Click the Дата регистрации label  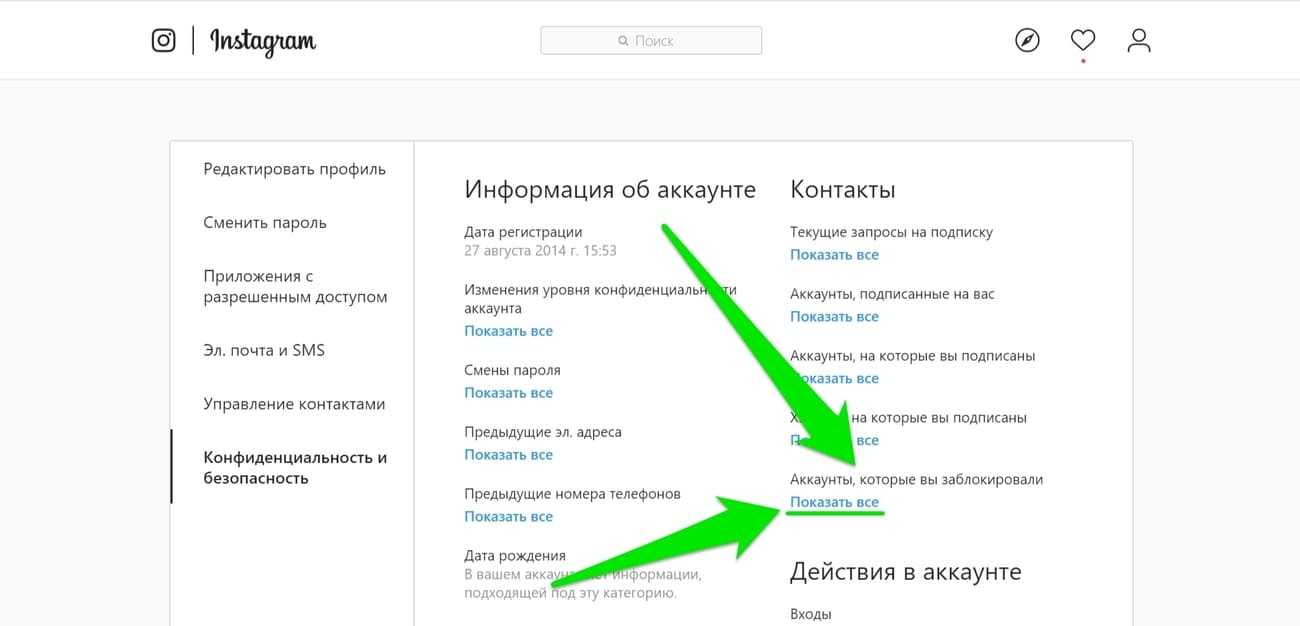pos(523,232)
